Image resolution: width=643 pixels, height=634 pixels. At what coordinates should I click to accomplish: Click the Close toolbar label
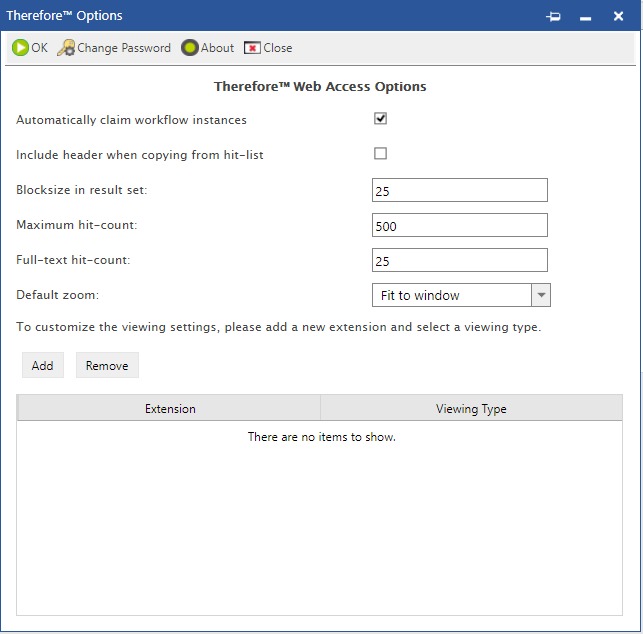tap(278, 48)
